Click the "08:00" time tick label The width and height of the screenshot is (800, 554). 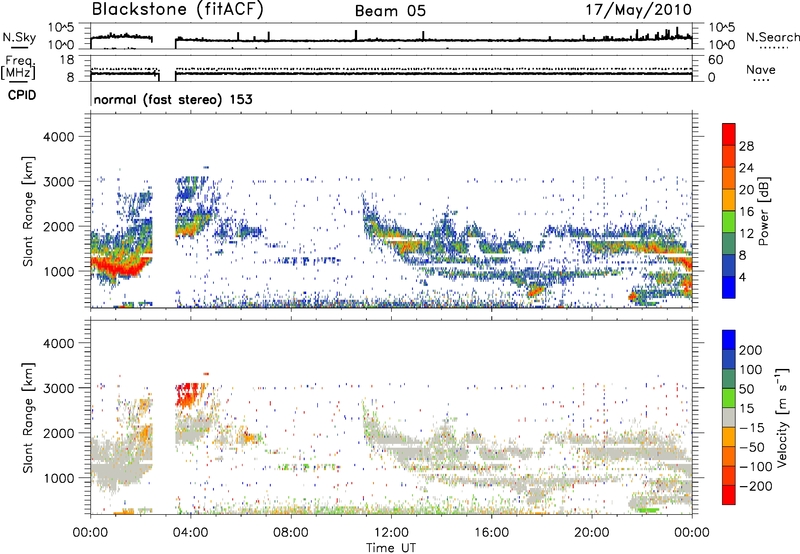291,533
